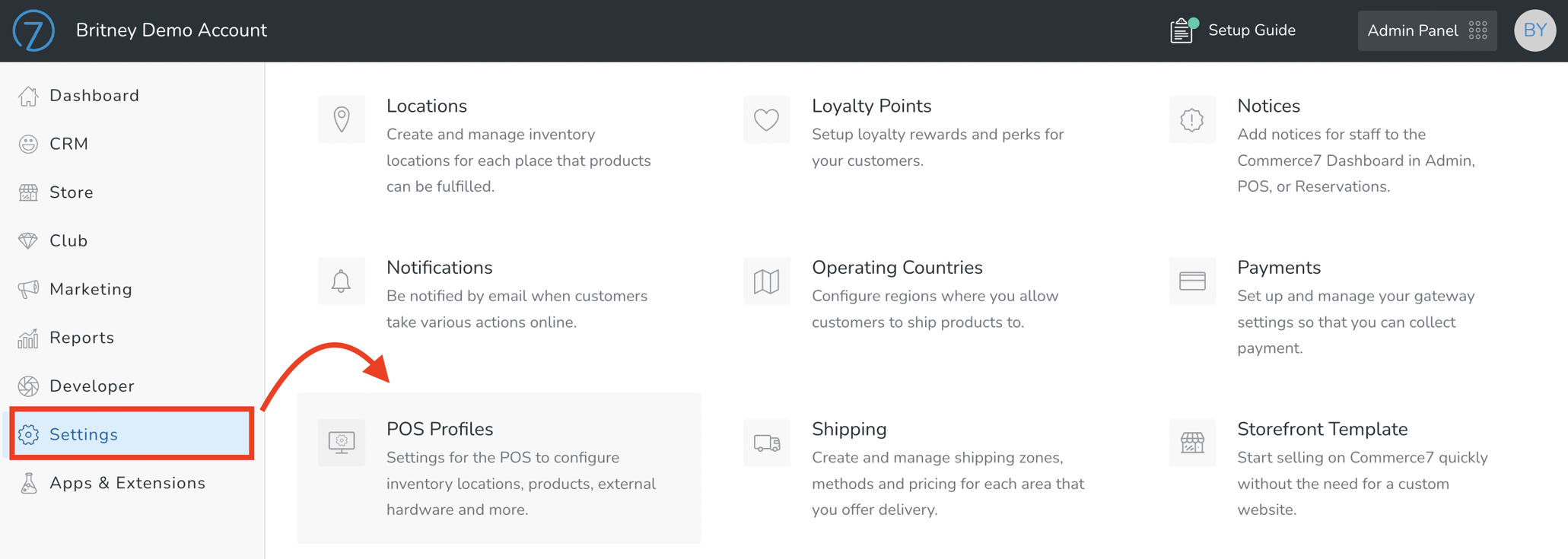This screenshot has height=559, width=1568.
Task: Open Store via its storefront icon
Action: click(x=28, y=192)
